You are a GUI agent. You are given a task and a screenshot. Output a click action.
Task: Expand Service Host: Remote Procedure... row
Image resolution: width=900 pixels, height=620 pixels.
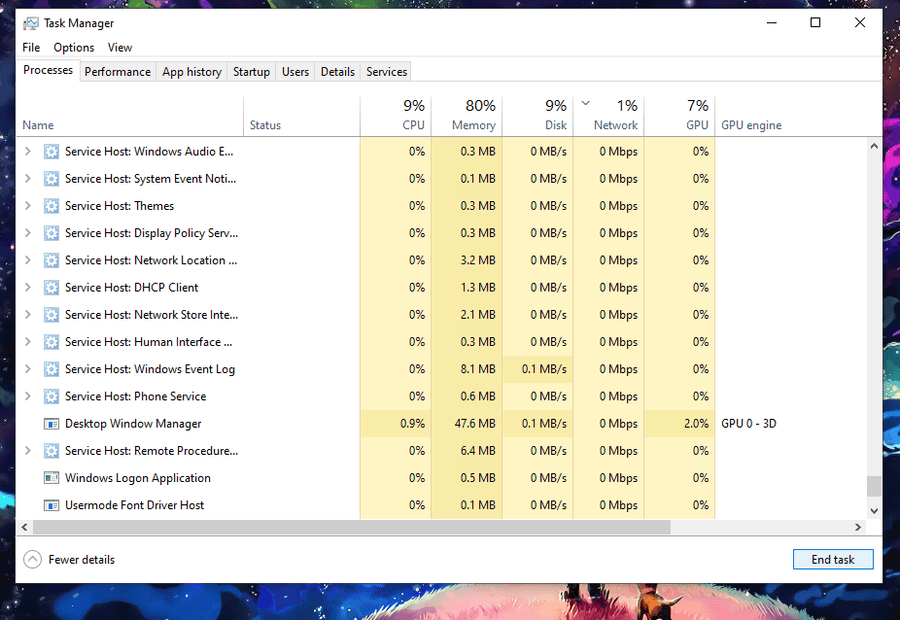pyautogui.click(x=28, y=451)
